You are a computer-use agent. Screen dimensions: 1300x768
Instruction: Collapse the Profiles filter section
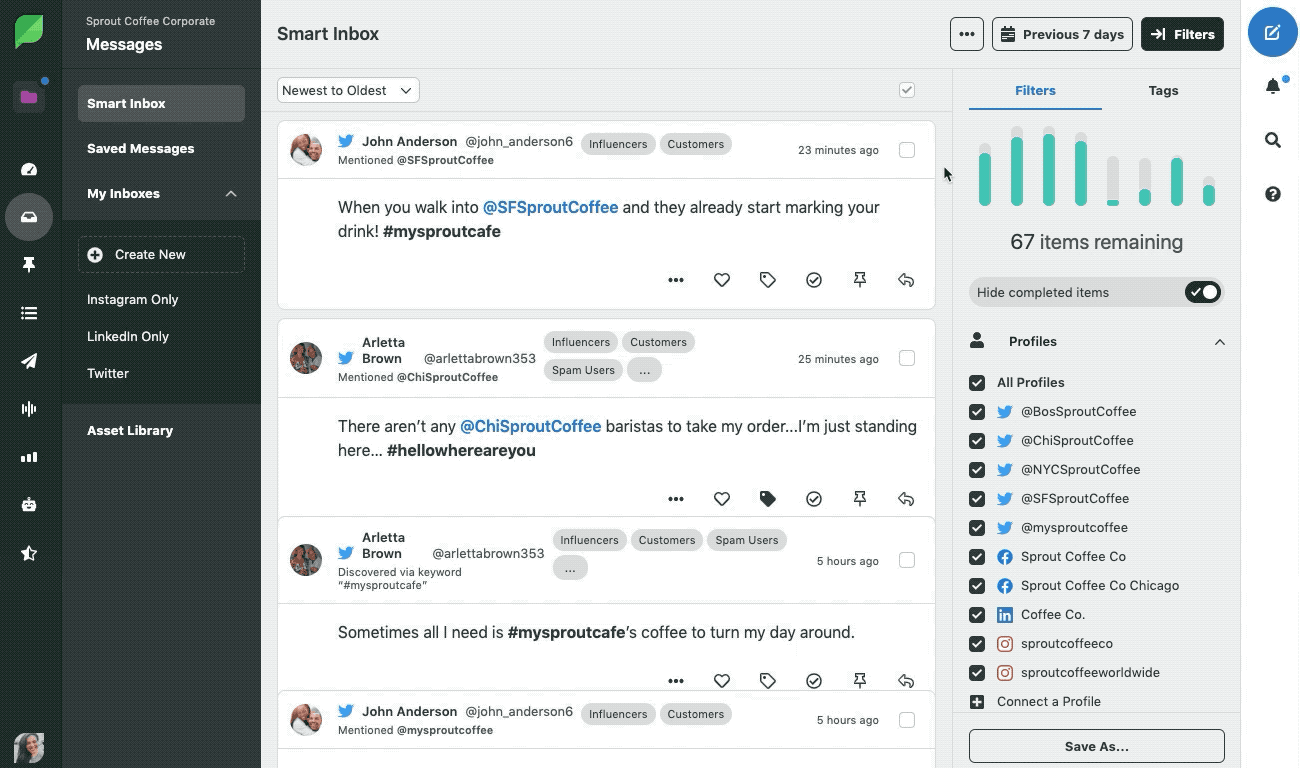click(1220, 342)
